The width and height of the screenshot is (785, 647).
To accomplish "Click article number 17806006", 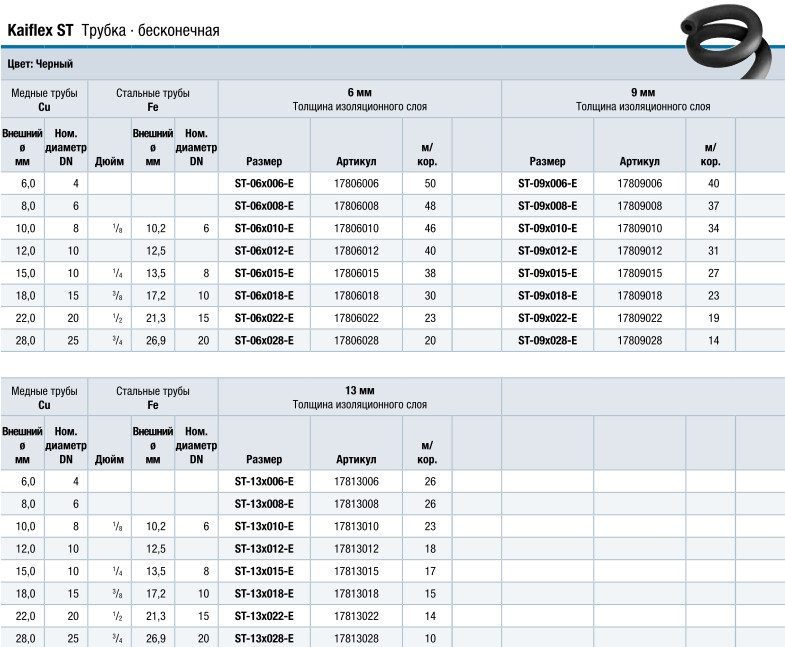I will click(x=356, y=184).
